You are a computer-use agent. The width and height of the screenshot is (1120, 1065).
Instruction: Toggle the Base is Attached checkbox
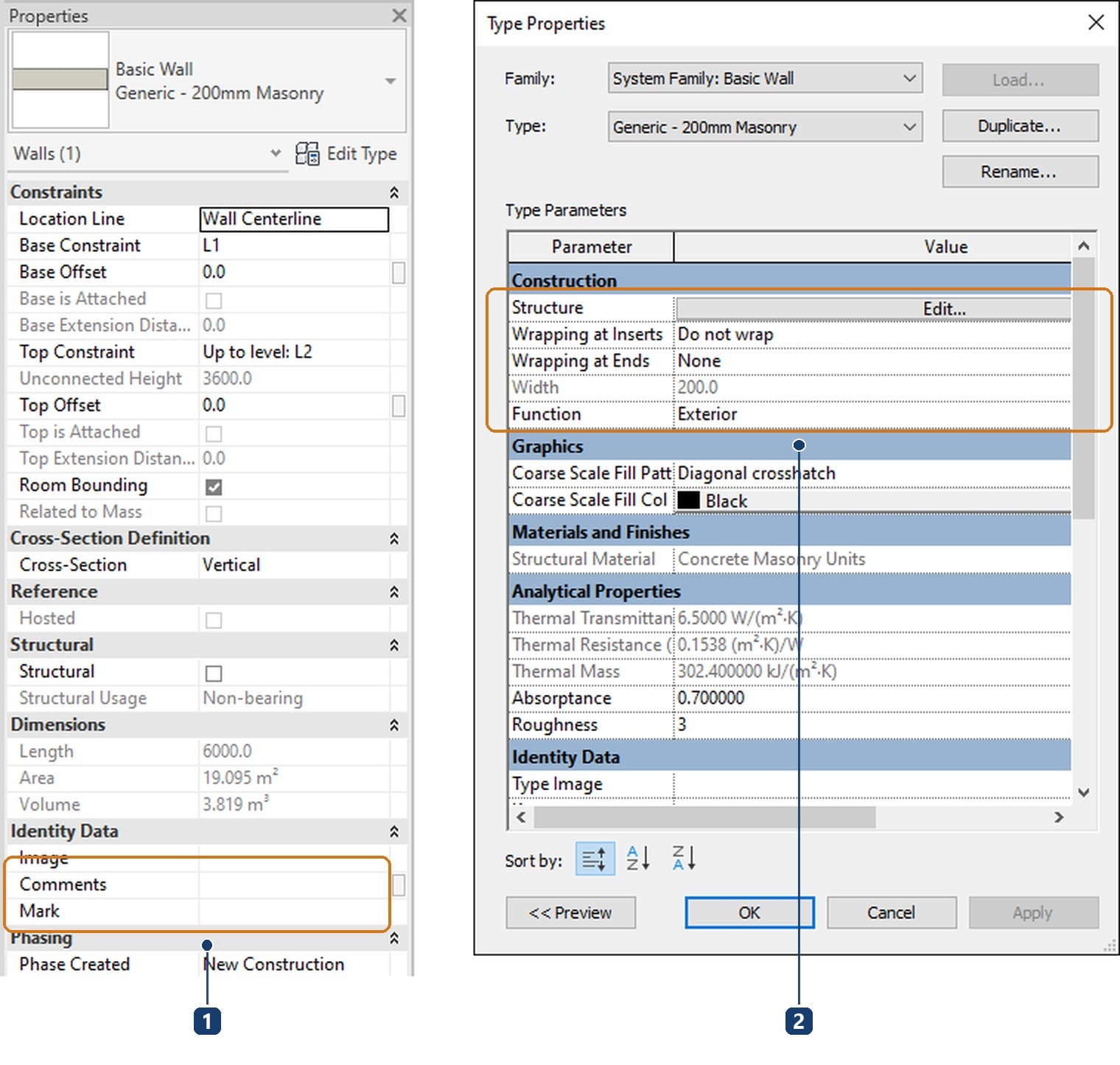pyautogui.click(x=214, y=300)
